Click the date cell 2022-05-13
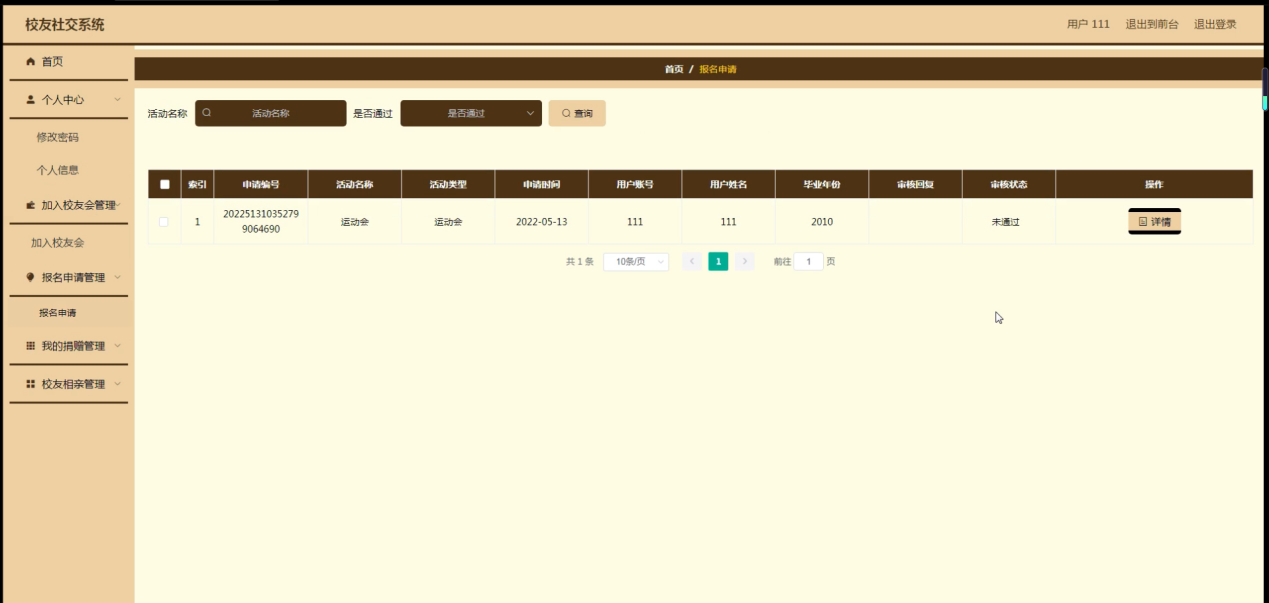The height and width of the screenshot is (603, 1269). tap(542, 222)
